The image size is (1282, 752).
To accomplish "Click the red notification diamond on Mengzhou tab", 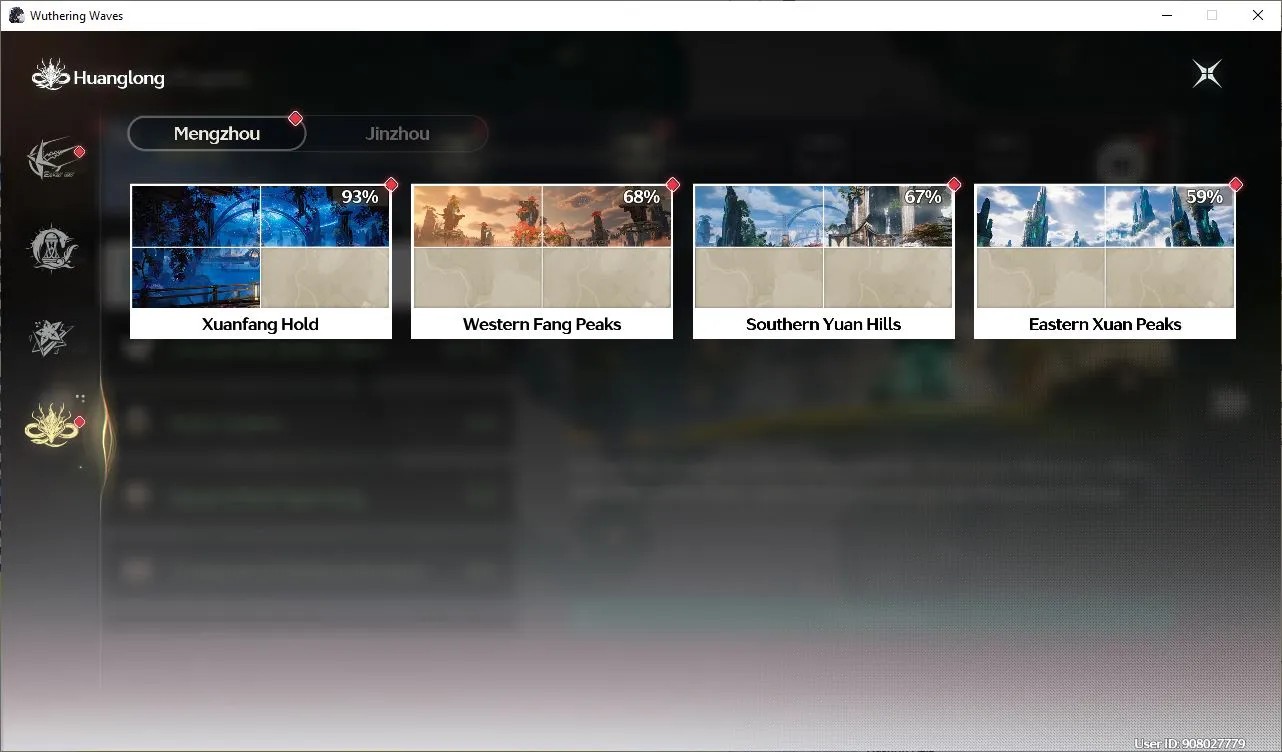I will [295, 118].
